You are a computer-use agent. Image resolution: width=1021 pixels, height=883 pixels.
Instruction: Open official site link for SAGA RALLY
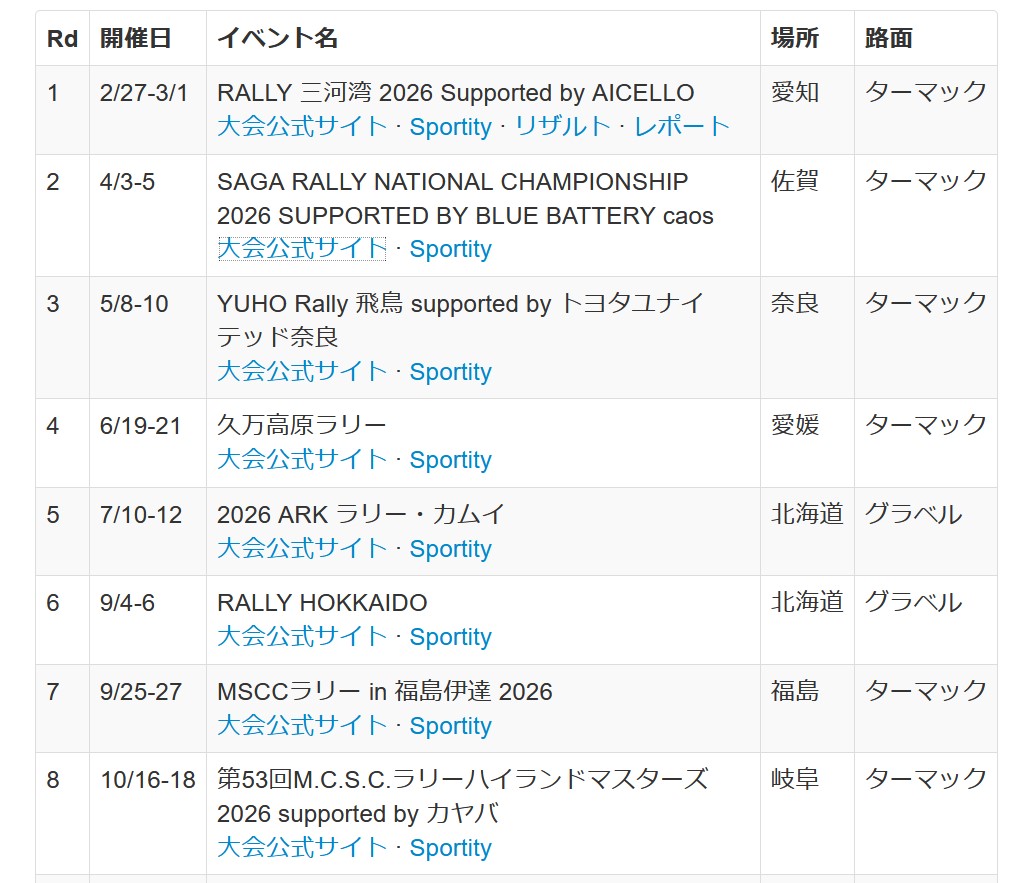coord(302,249)
